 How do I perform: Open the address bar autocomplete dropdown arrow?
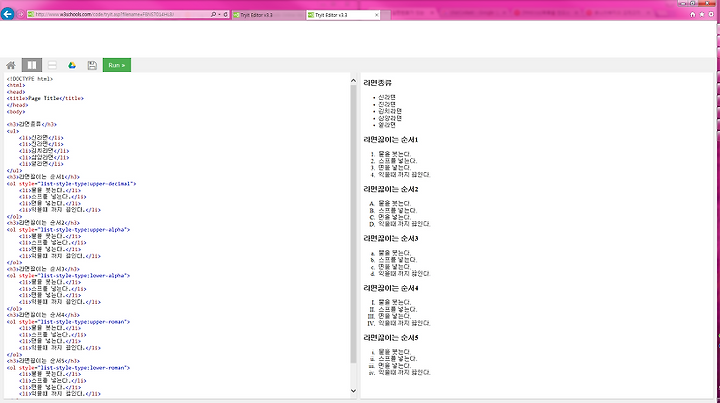tap(219, 14)
